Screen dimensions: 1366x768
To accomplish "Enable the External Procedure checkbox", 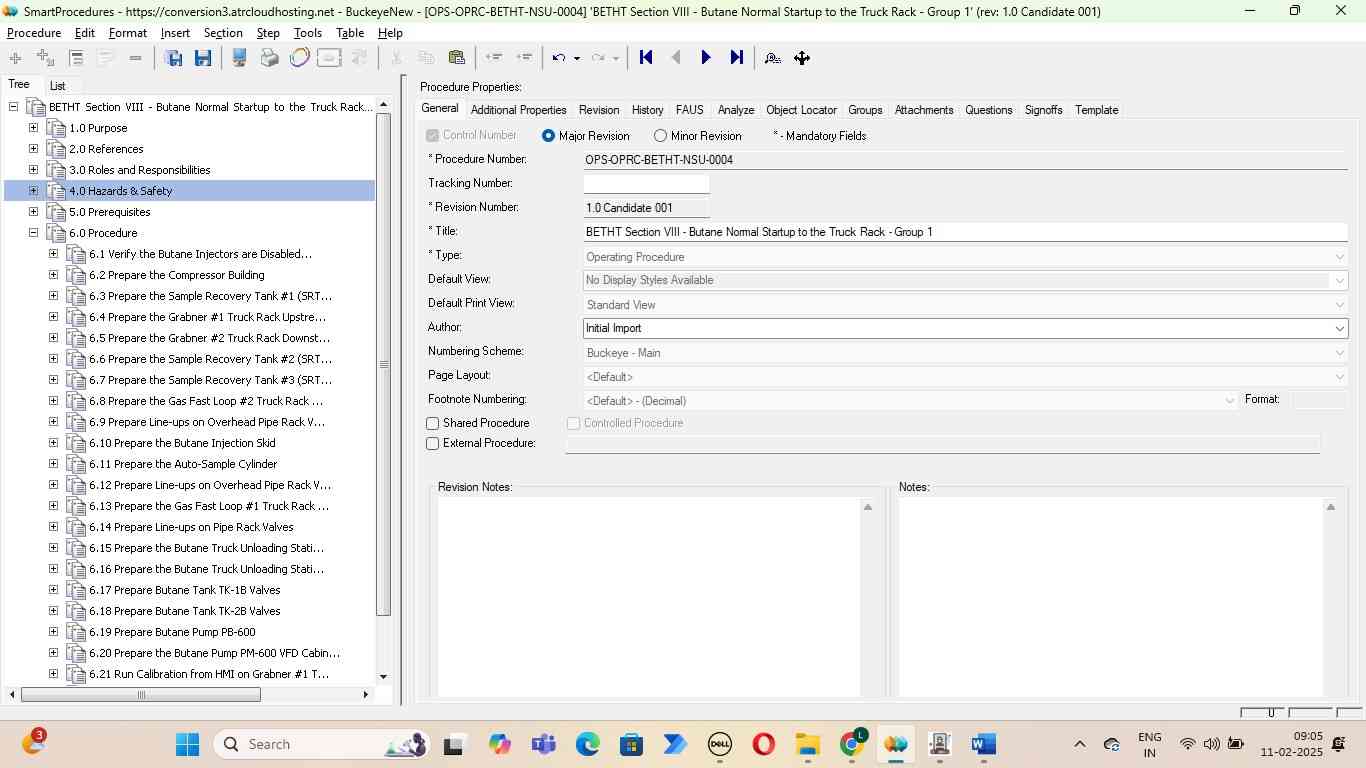I will click(433, 443).
